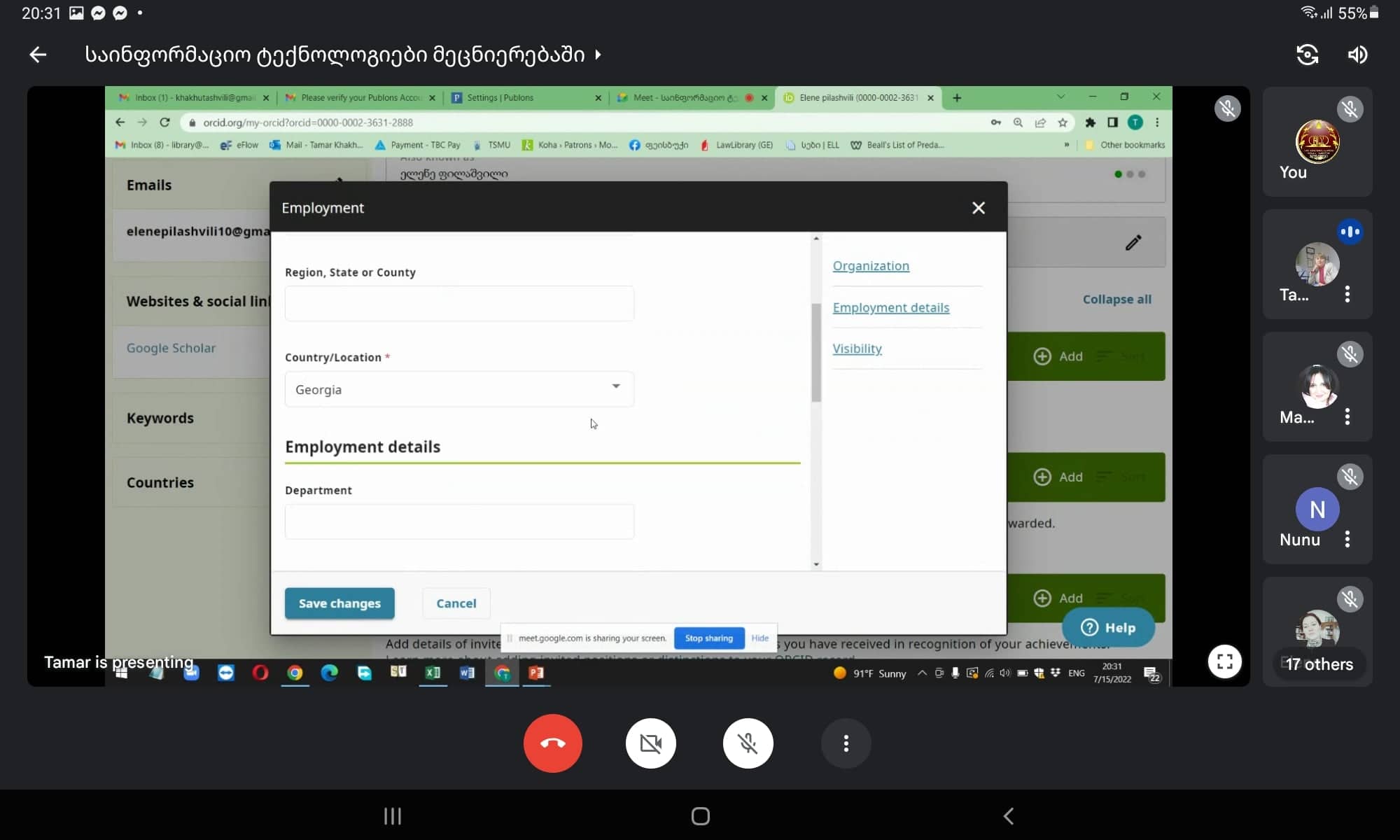The image size is (1400, 840).
Task: Open the Android recent apps button
Action: pyautogui.click(x=392, y=816)
